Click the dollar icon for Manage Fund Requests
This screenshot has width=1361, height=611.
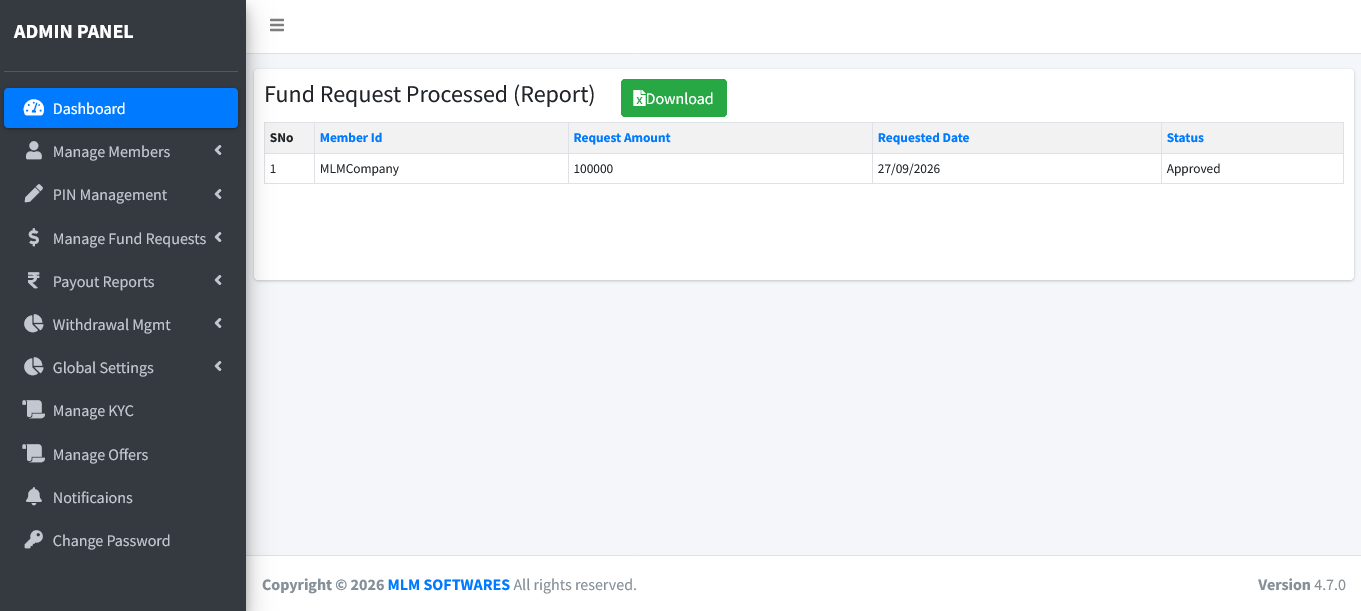[34, 238]
